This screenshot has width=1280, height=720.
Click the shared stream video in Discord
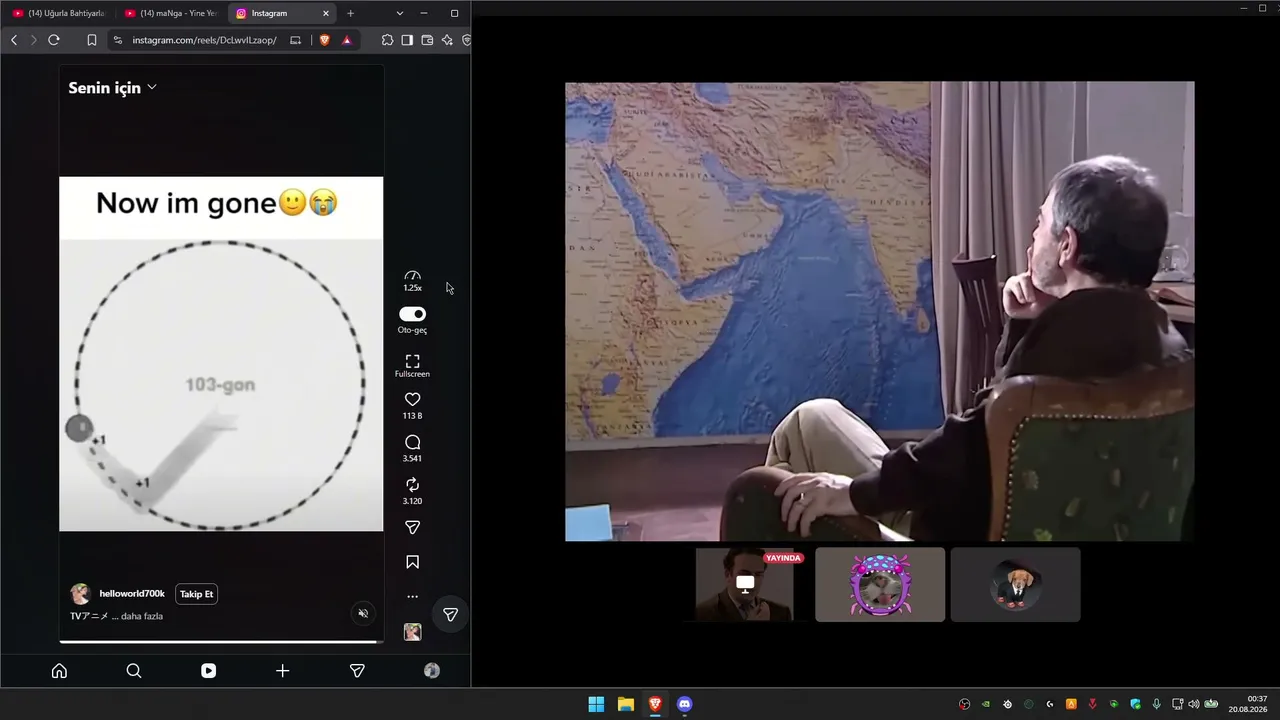(879, 311)
